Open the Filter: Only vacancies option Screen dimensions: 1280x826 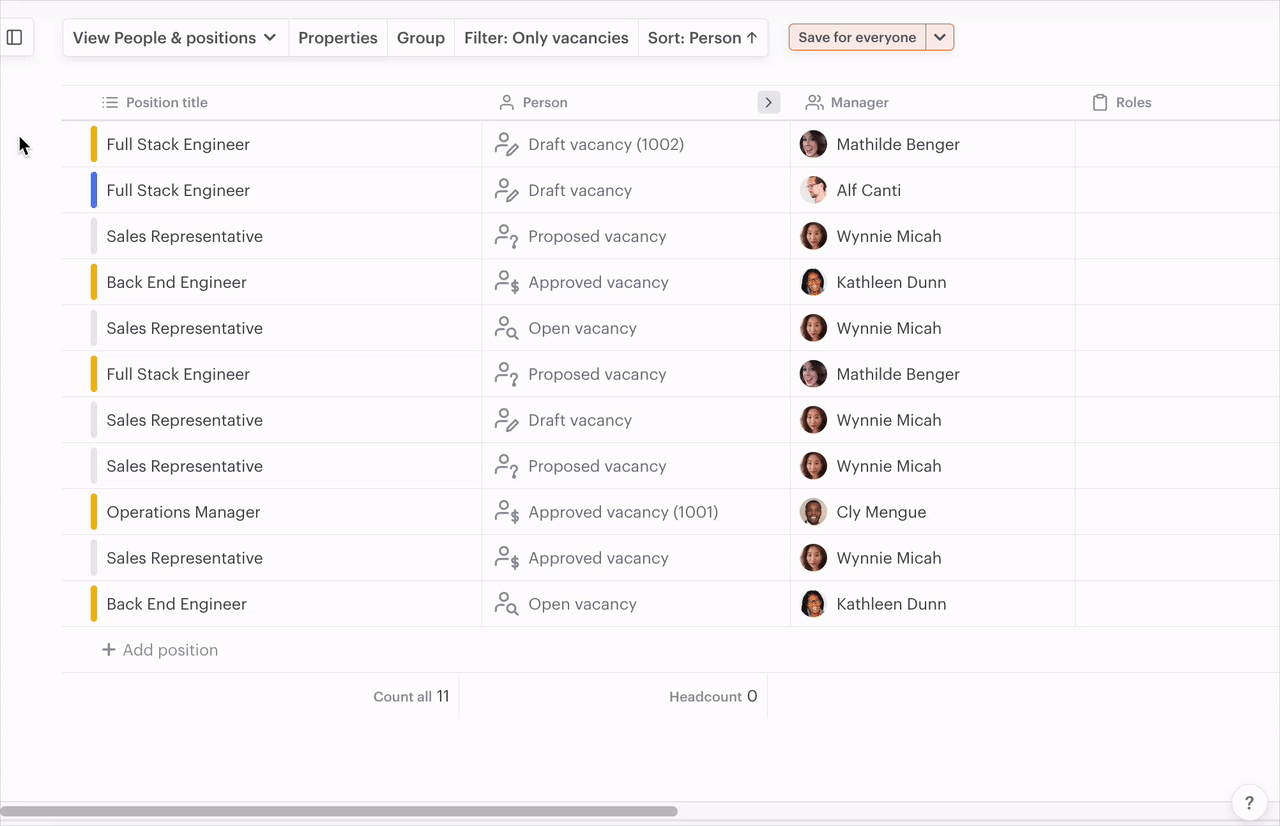546,38
